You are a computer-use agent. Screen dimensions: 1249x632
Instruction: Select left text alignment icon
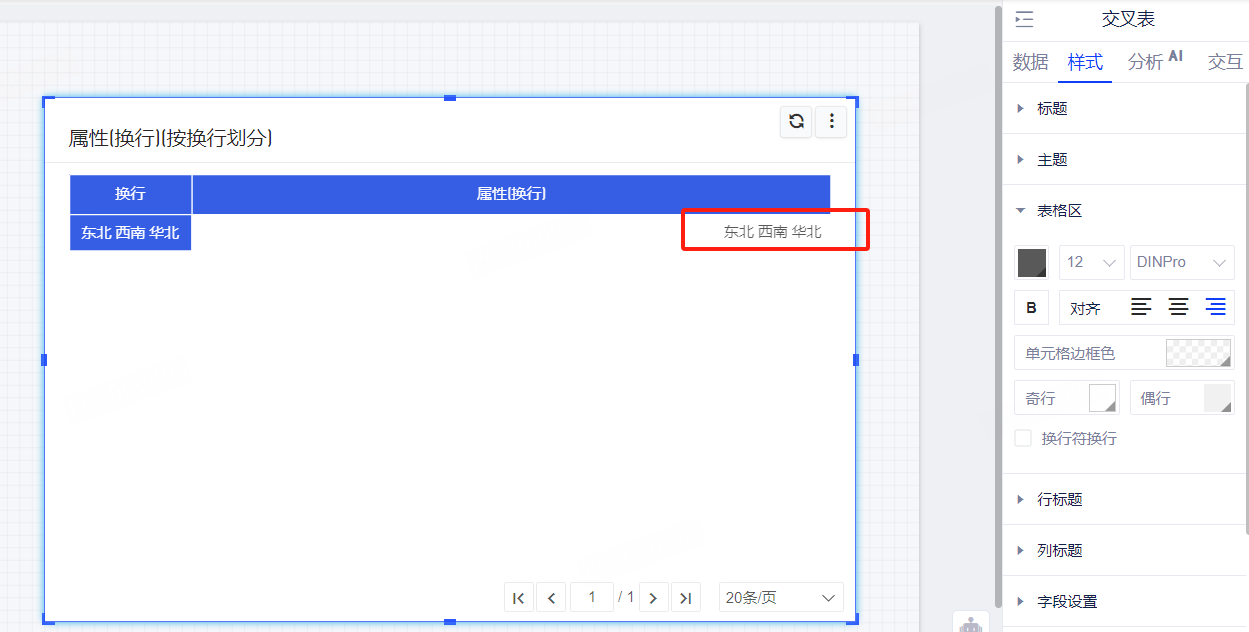click(x=1141, y=308)
